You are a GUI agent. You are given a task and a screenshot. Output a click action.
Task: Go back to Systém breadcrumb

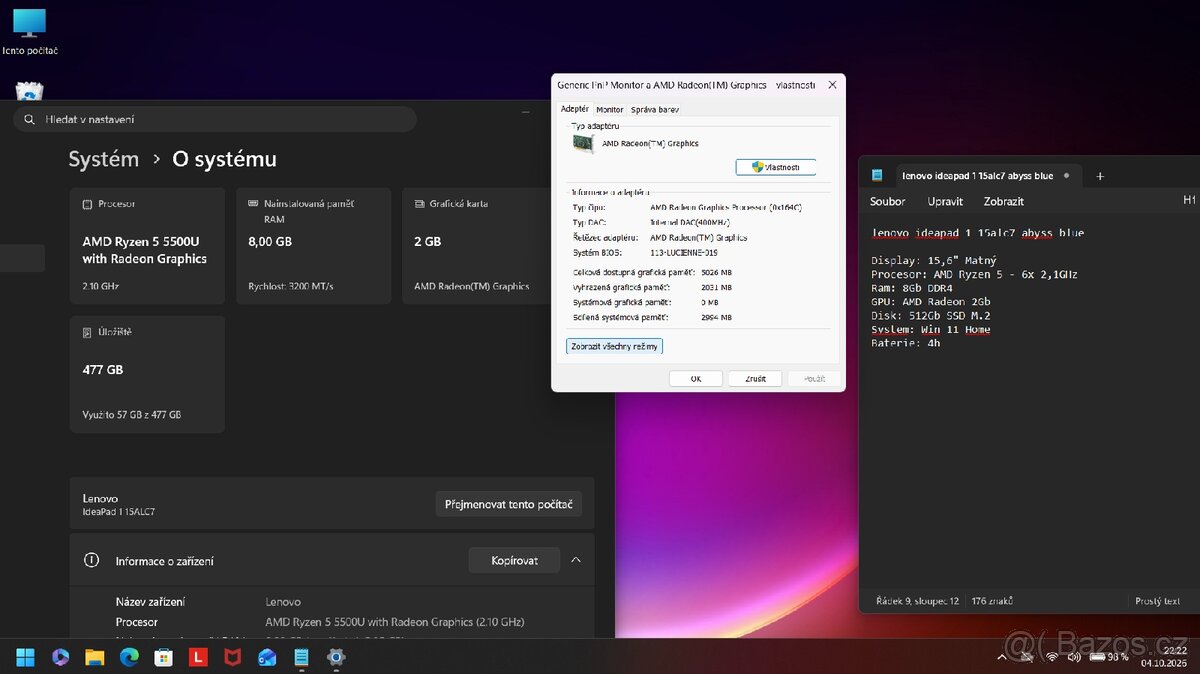(x=103, y=159)
